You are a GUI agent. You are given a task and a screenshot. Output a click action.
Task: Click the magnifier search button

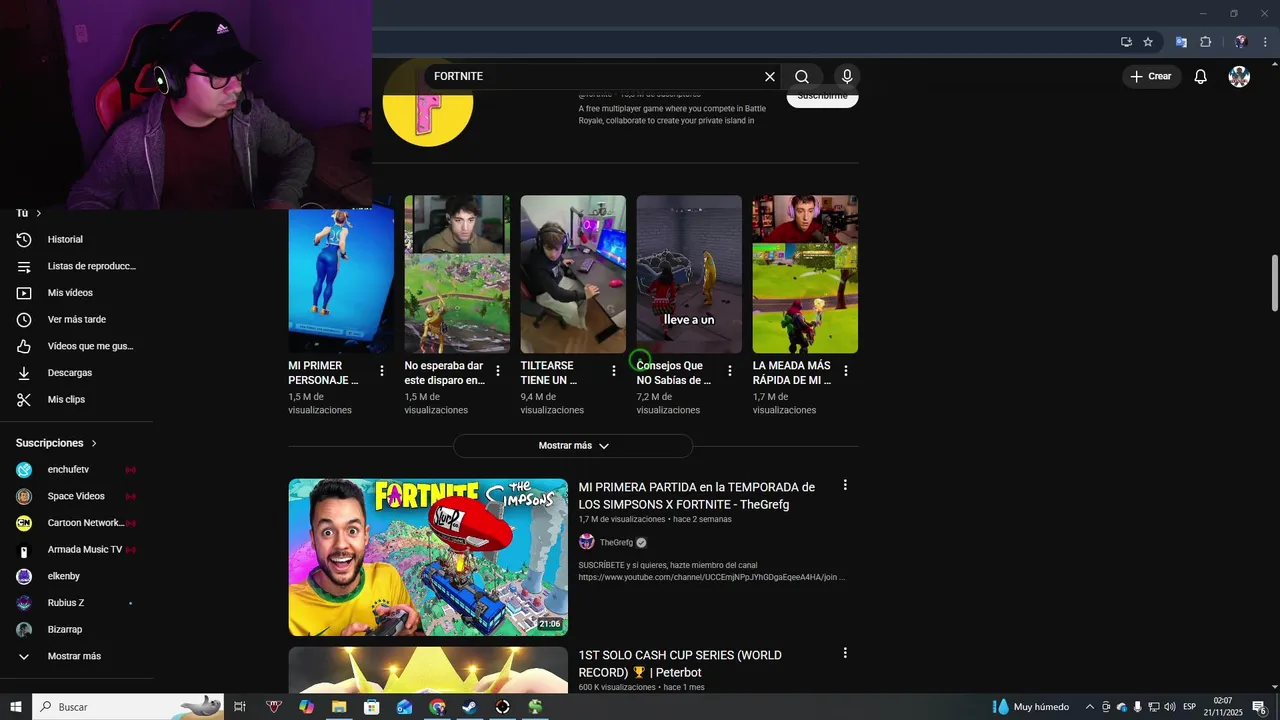click(x=802, y=77)
